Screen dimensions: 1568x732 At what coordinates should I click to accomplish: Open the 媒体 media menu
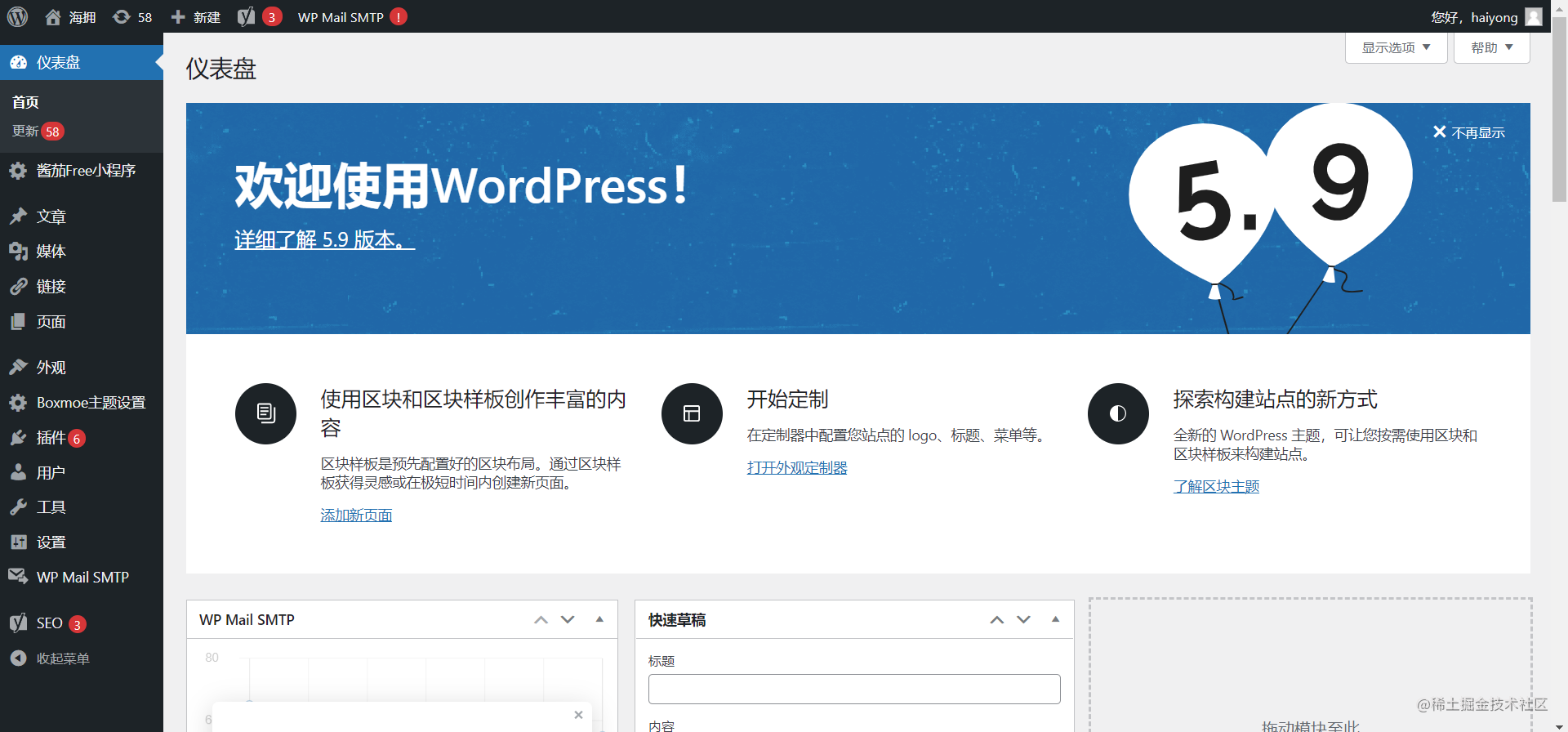coord(51,252)
